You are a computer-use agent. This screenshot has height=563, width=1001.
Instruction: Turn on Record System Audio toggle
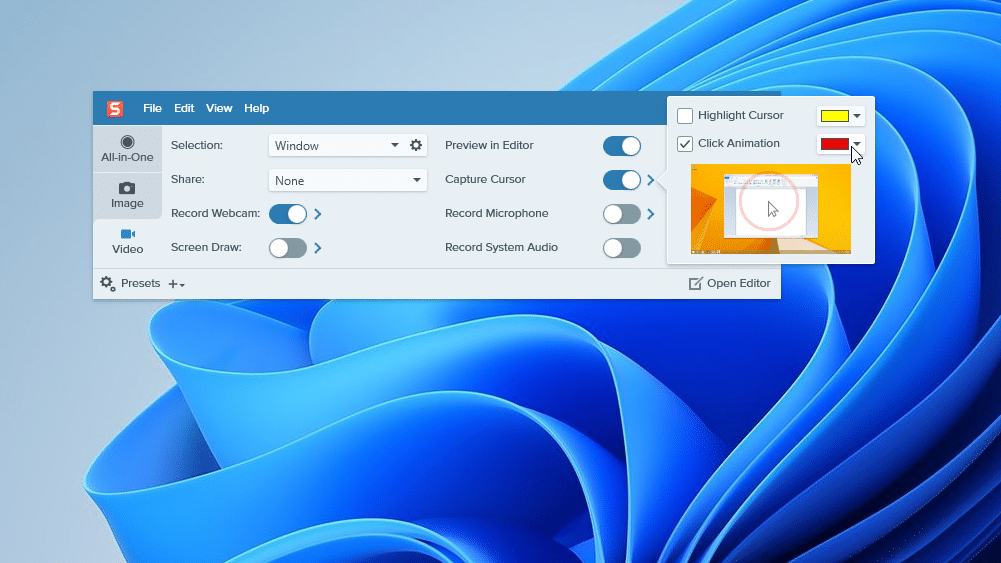[x=621, y=248]
